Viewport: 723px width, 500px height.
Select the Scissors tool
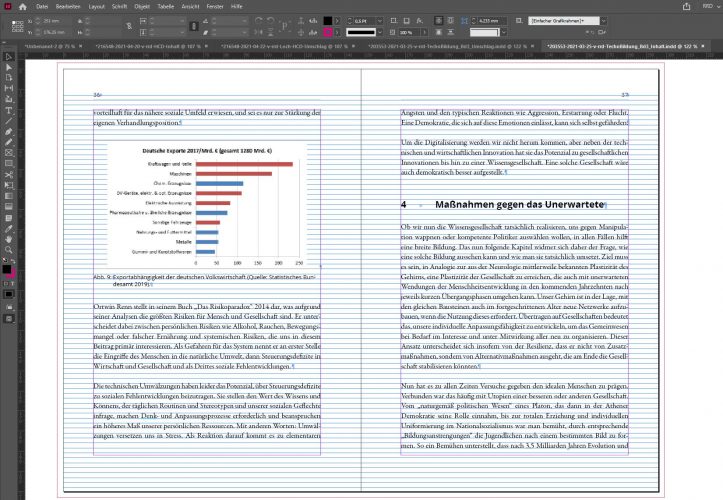pyautogui.click(x=8, y=174)
